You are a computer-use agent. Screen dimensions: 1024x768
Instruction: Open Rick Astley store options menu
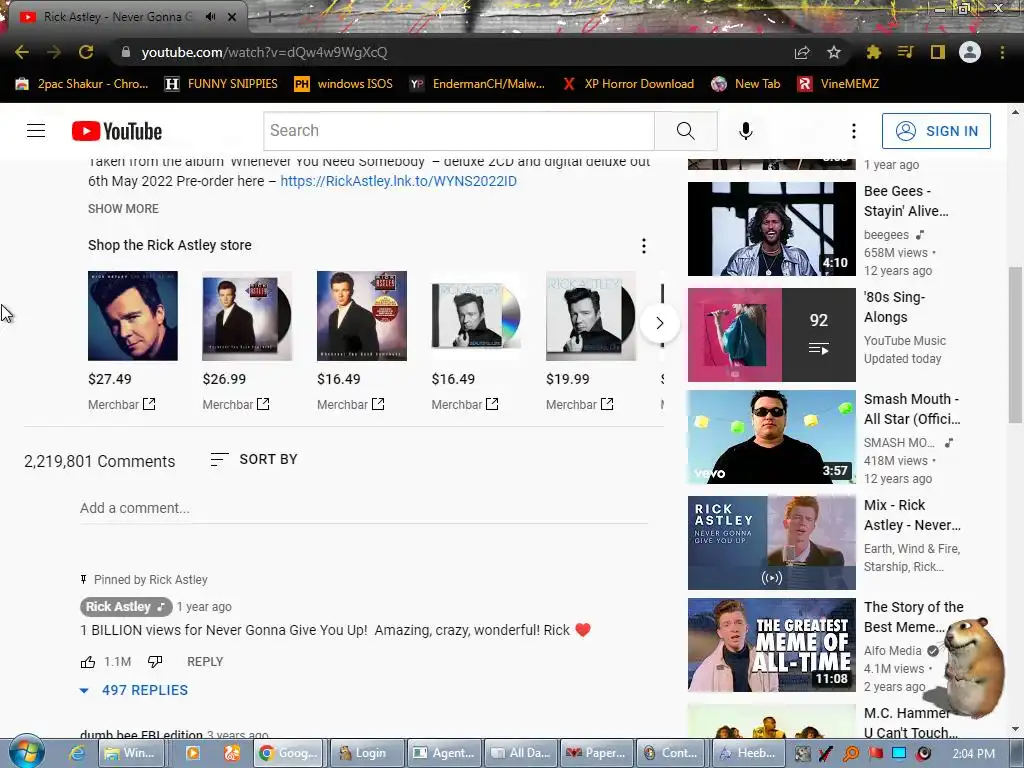click(x=644, y=246)
